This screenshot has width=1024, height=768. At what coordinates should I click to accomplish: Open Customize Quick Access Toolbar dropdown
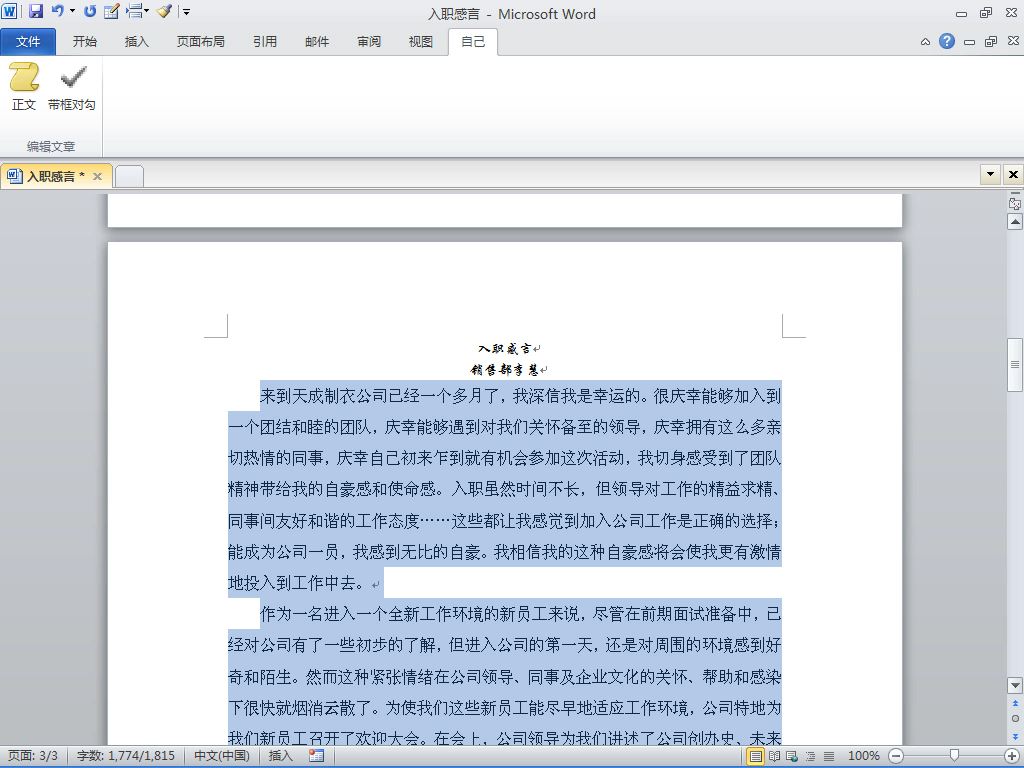tap(187, 12)
